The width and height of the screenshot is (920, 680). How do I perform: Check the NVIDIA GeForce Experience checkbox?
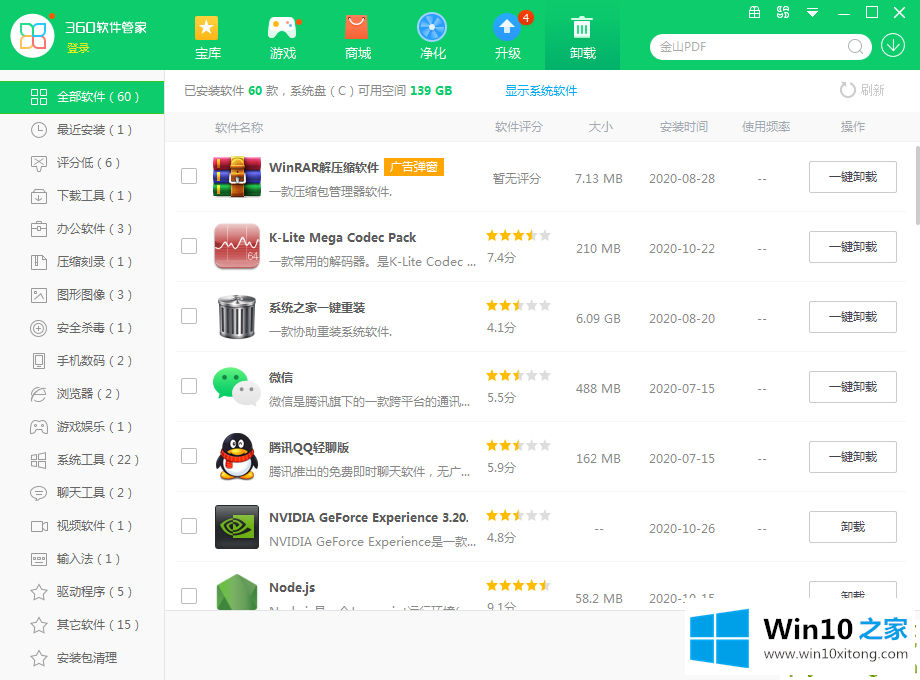point(189,526)
